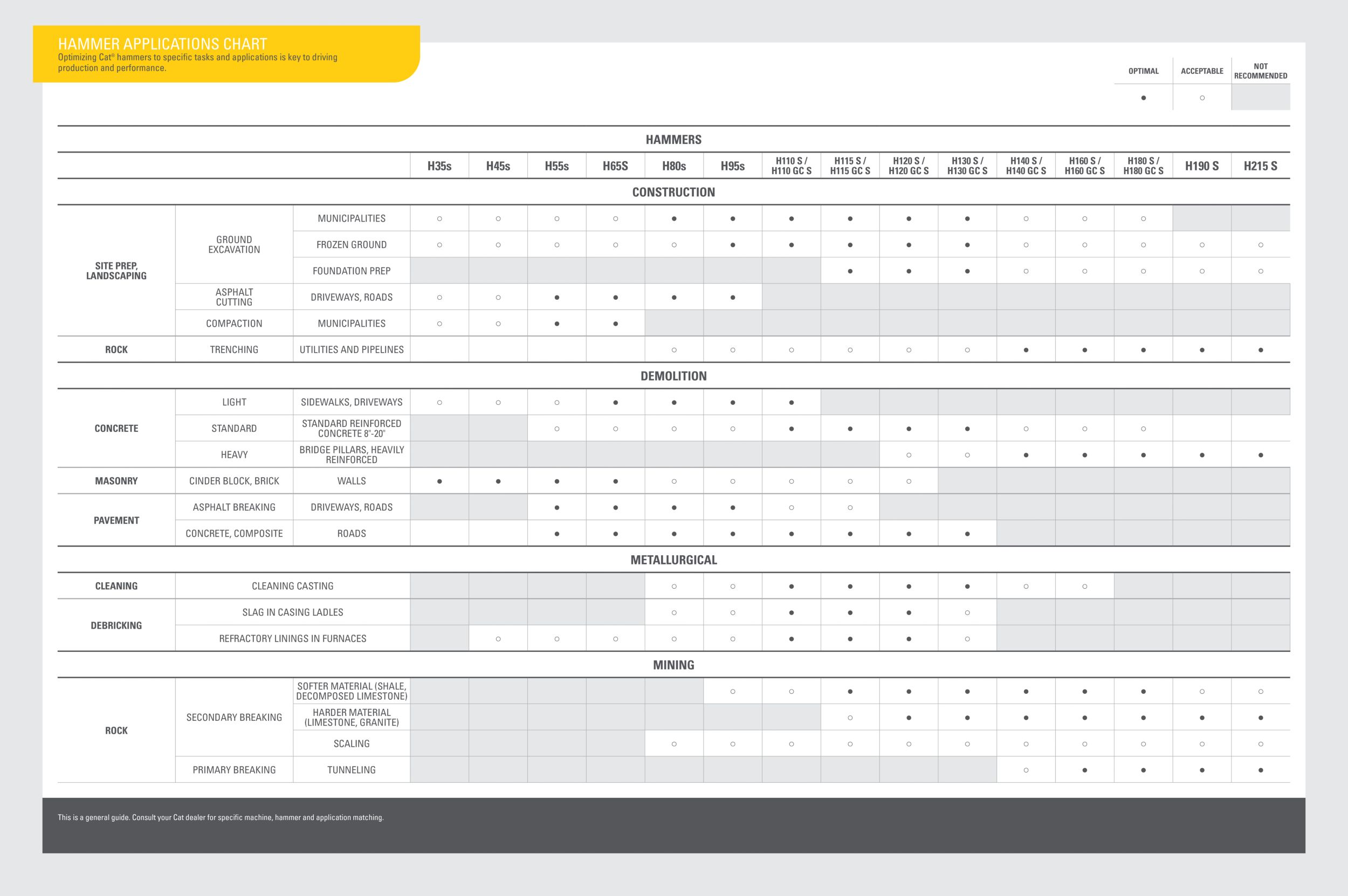Click the Optimal filled-dot legend symbol
This screenshot has height=896, width=1348.
coord(1144,98)
